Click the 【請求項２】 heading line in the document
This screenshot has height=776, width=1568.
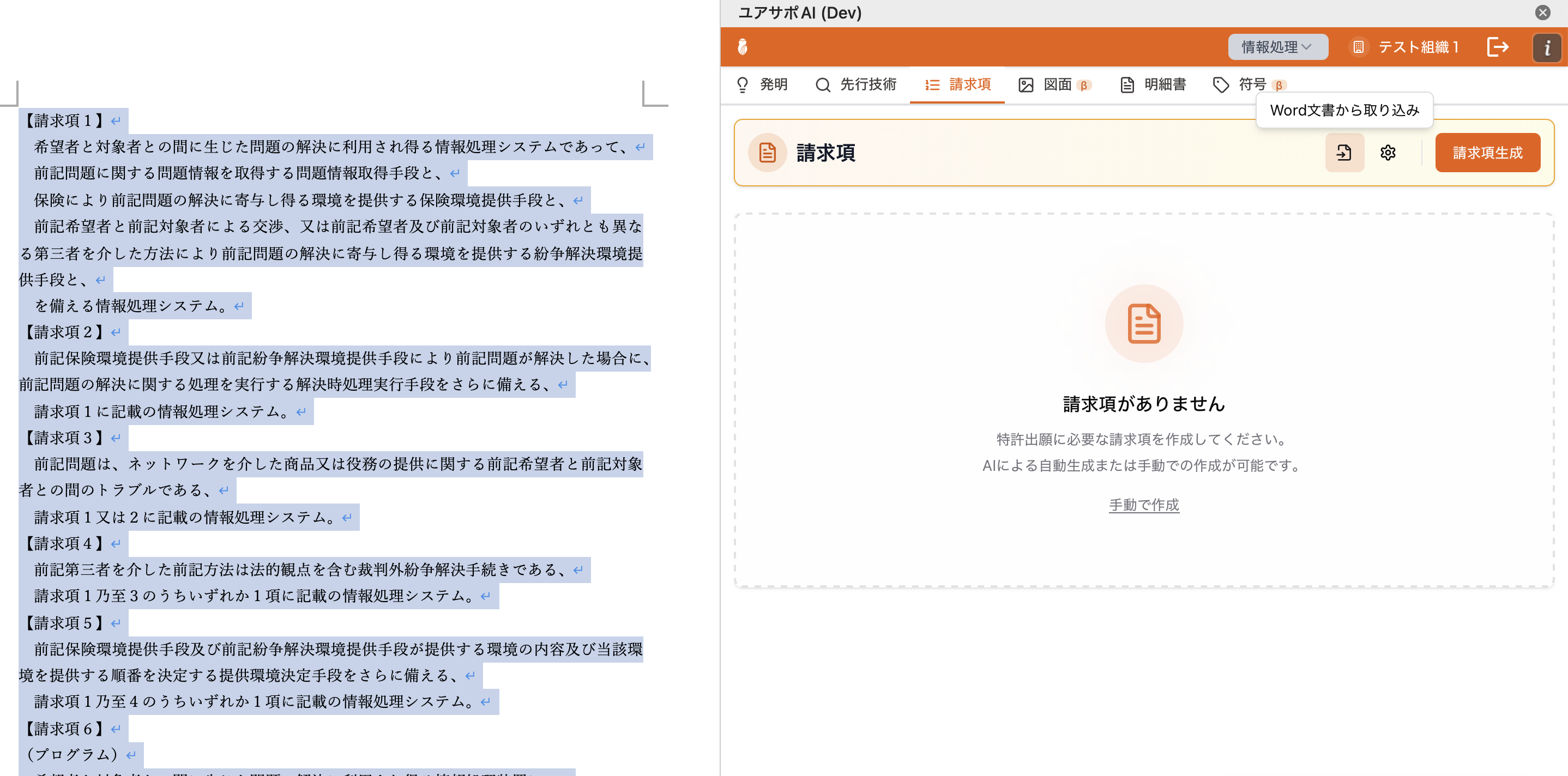coord(63,332)
